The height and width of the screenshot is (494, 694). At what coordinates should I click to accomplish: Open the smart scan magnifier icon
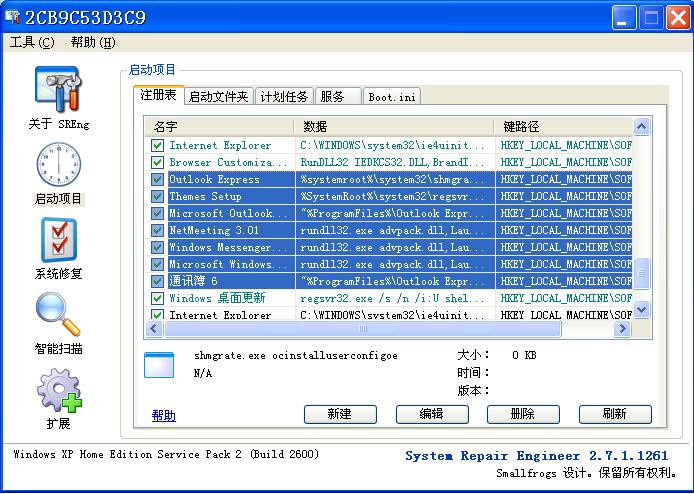[x=58, y=314]
